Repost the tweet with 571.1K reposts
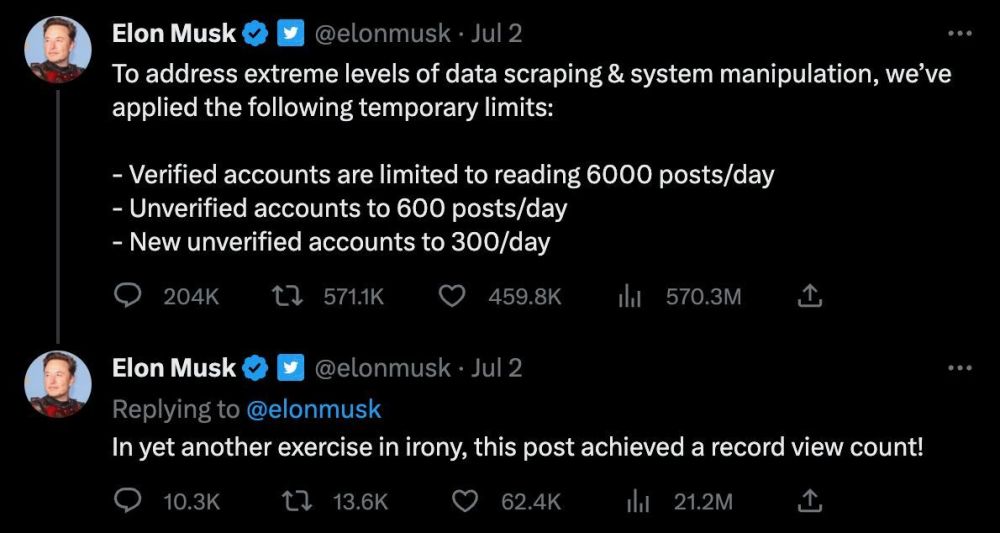This screenshot has width=1000, height=533. coord(283,296)
